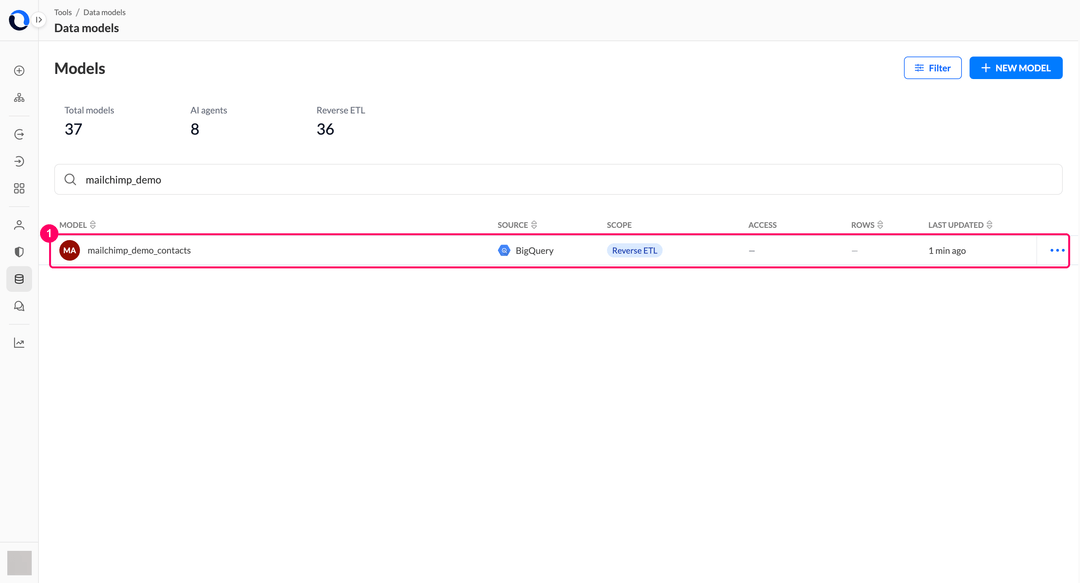
Task: Open the incoming arrow circle sidebar icon
Action: point(19,161)
